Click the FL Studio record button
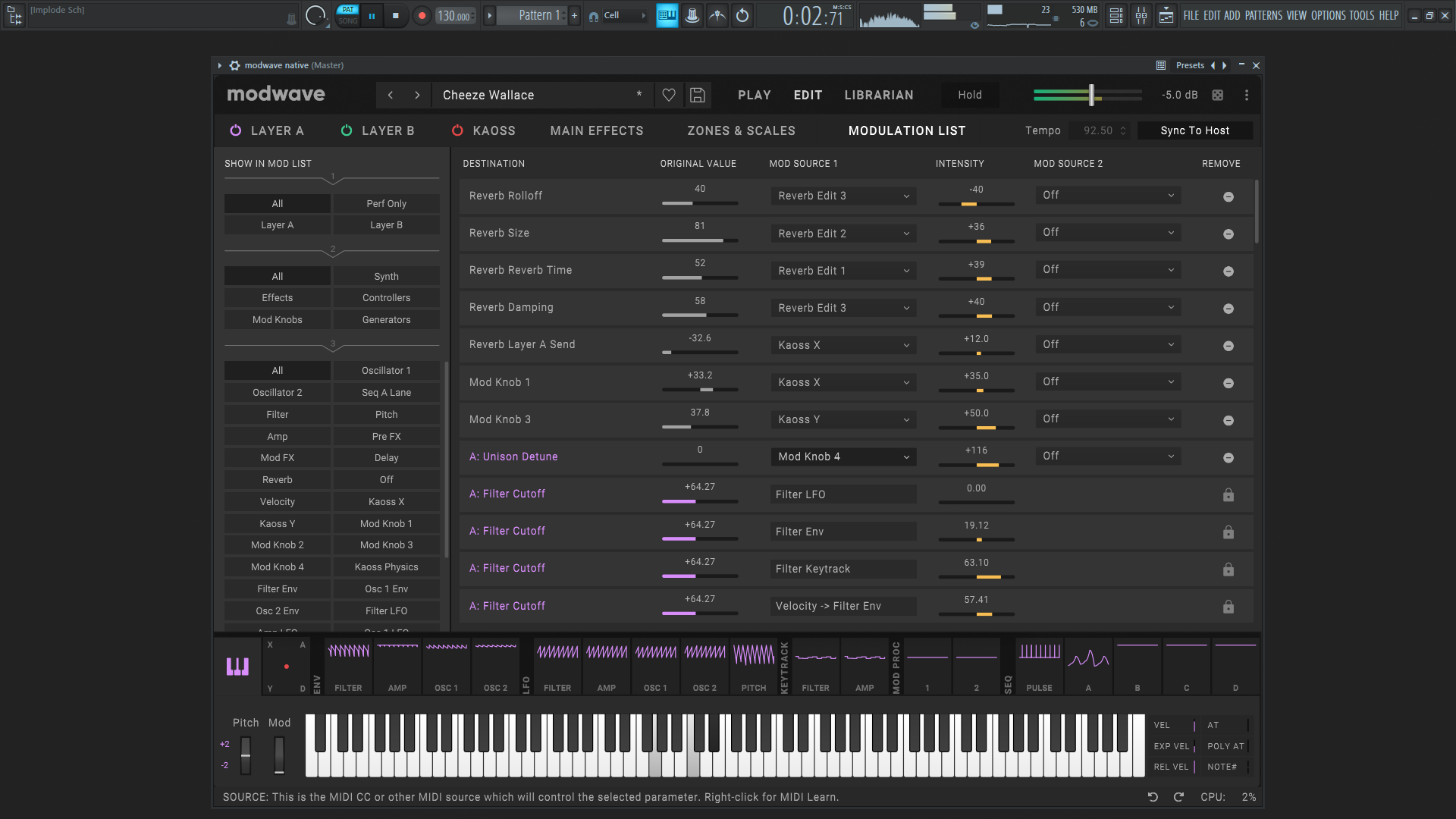 coord(422,15)
